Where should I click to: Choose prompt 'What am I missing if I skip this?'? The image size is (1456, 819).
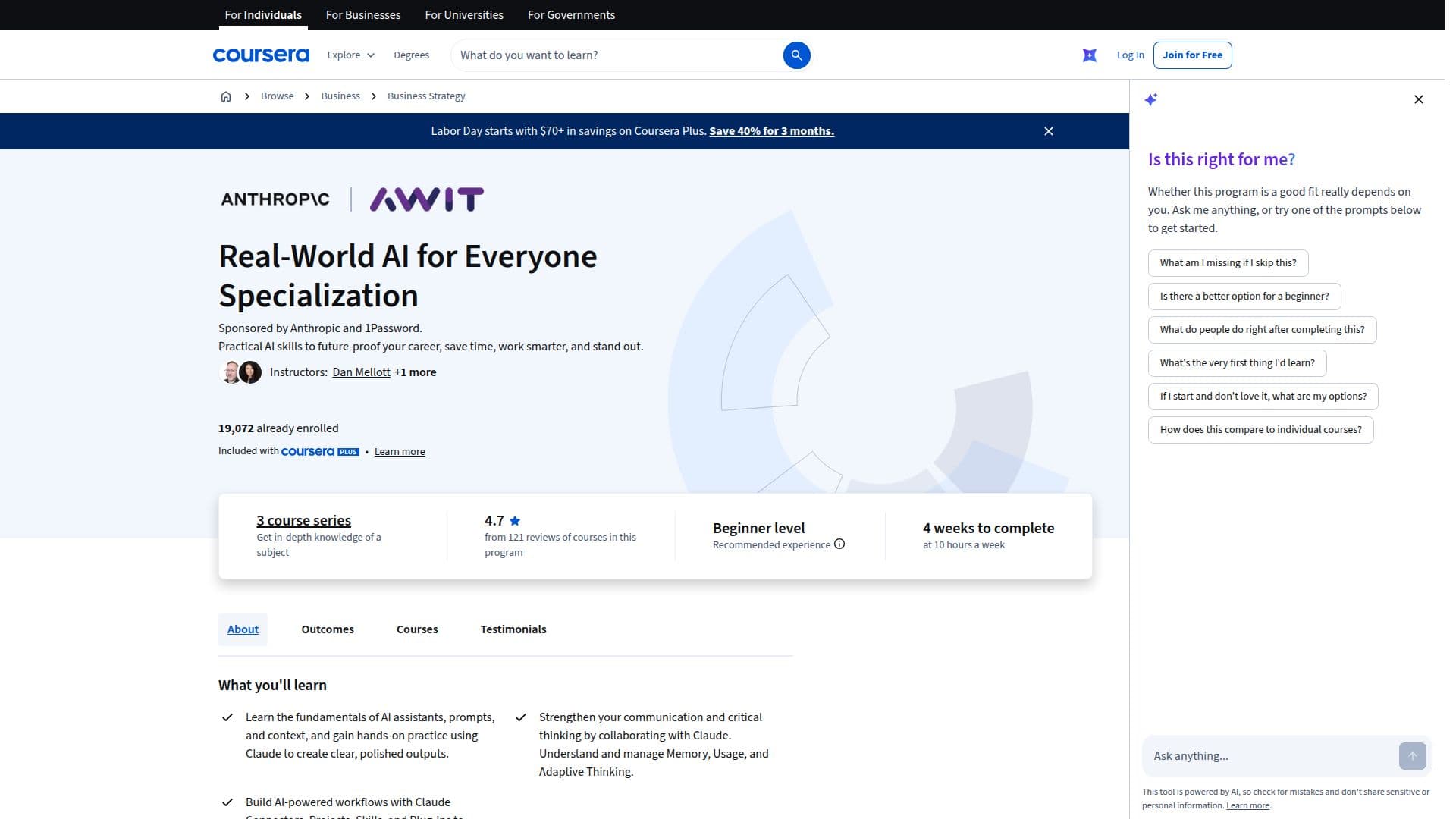[1228, 263]
